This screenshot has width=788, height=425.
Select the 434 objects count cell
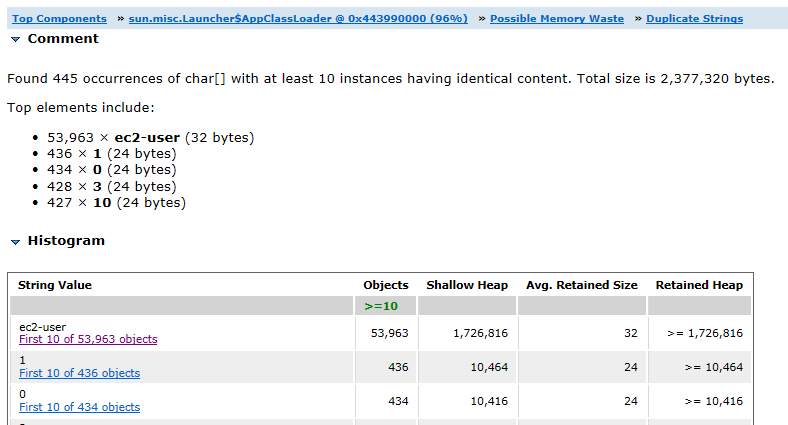click(385, 401)
